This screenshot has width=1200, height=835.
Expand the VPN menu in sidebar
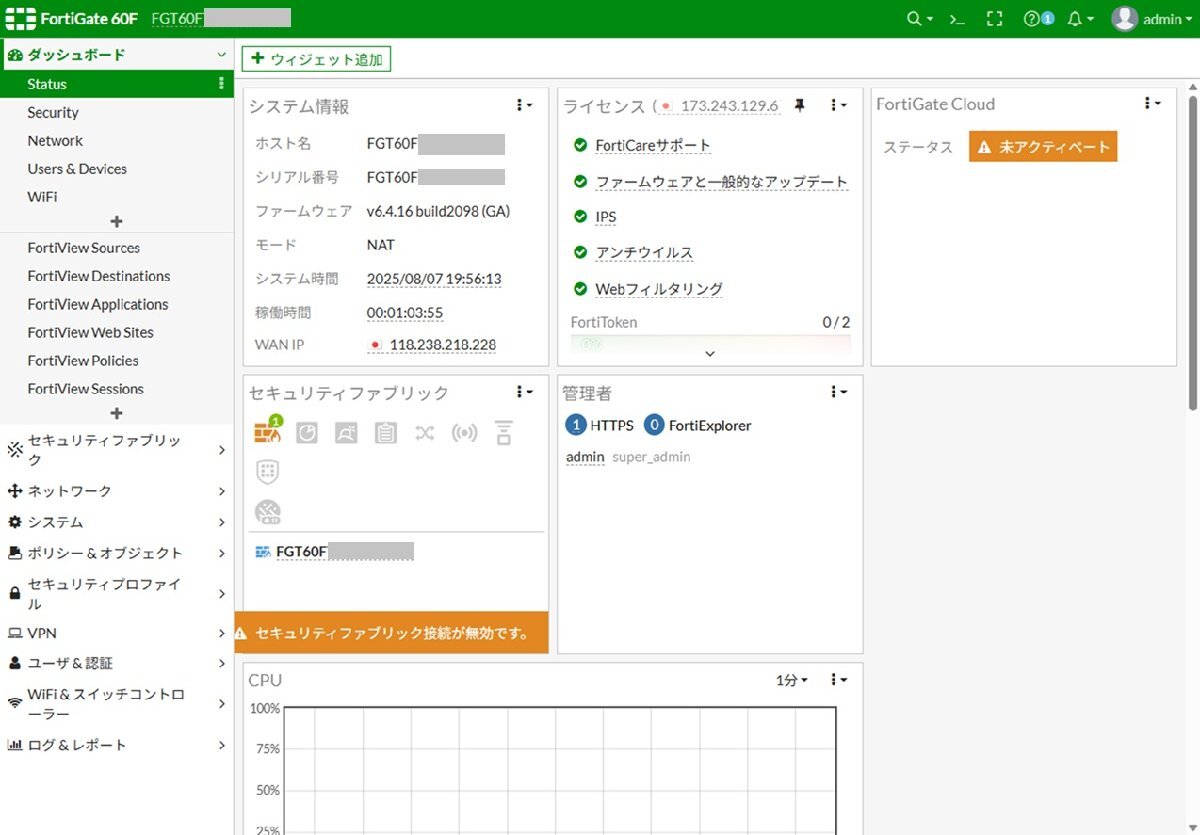[x=117, y=633]
